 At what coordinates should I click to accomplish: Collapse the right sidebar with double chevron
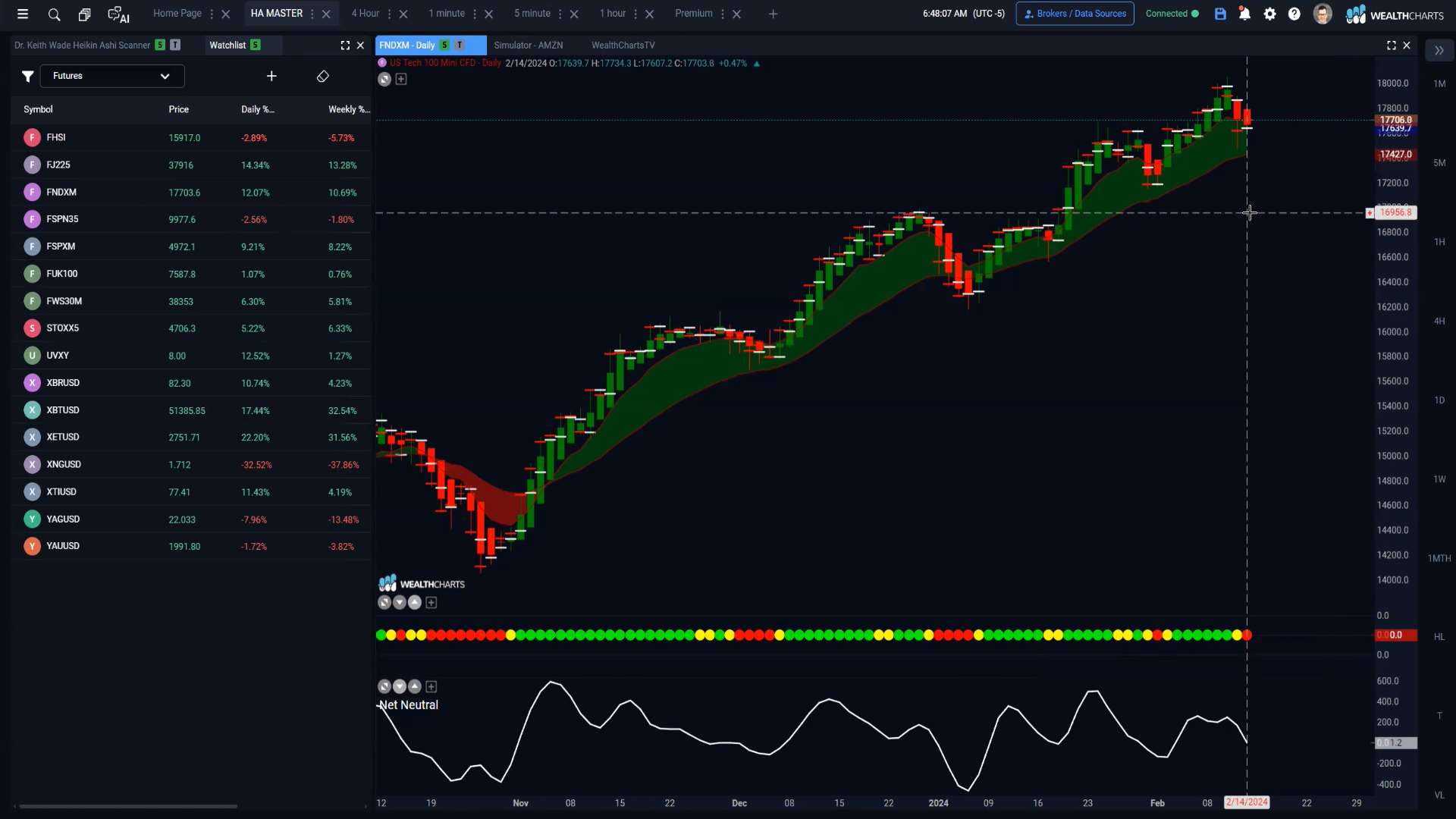[x=1439, y=51]
